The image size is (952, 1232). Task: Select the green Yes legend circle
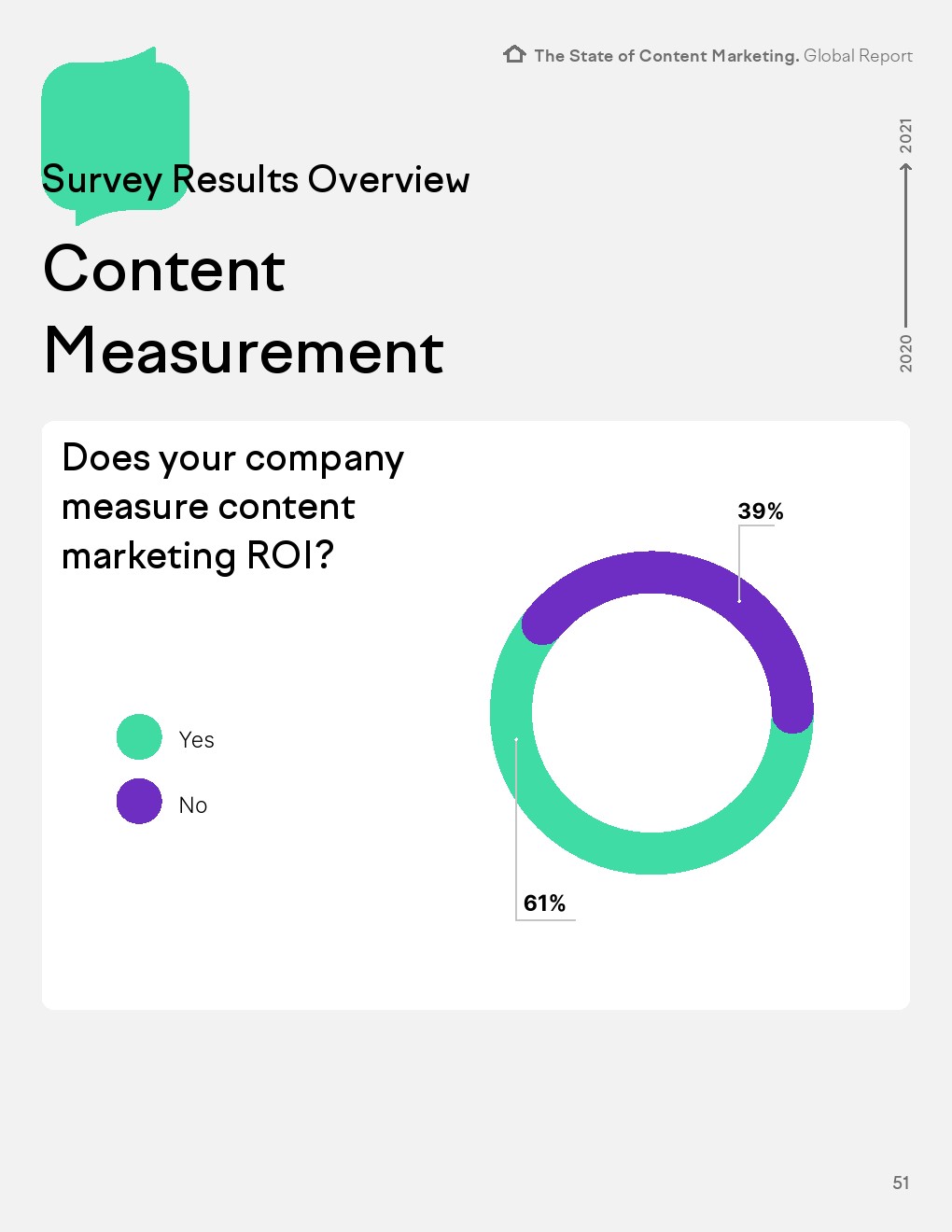pos(139,737)
